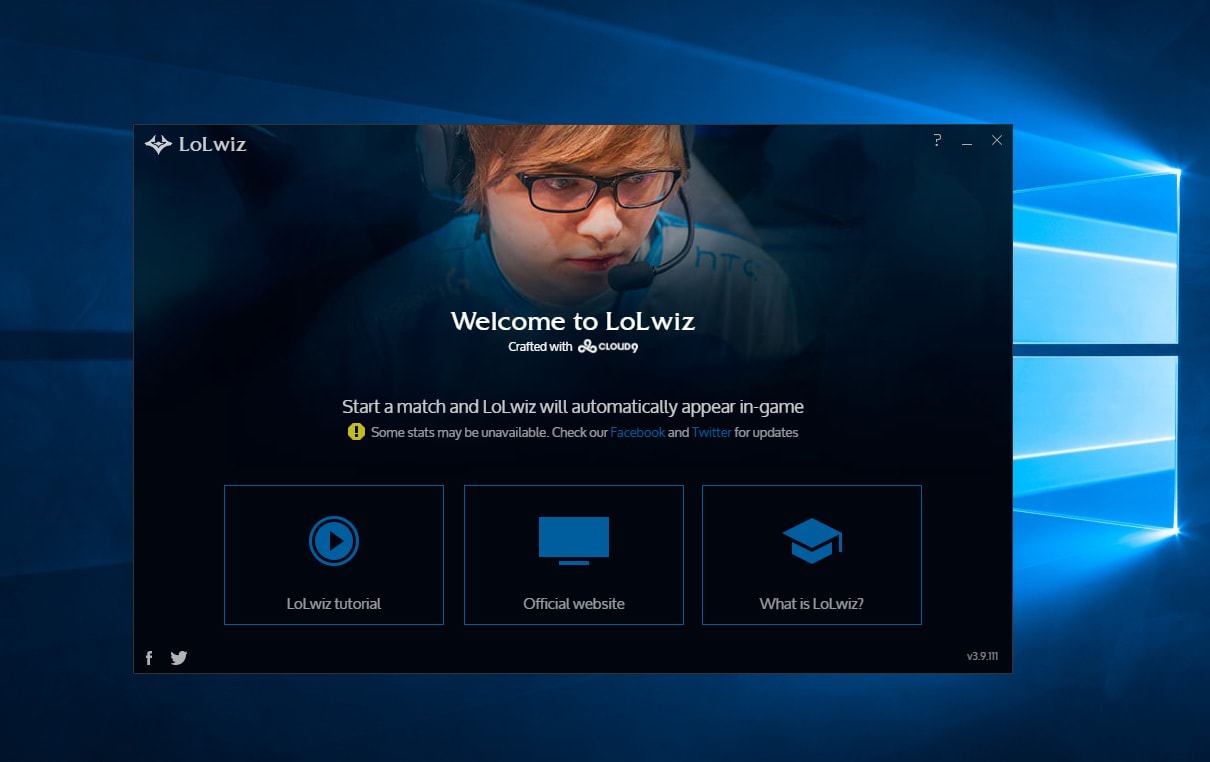
Task: Open help via the question mark icon
Action: click(x=937, y=140)
